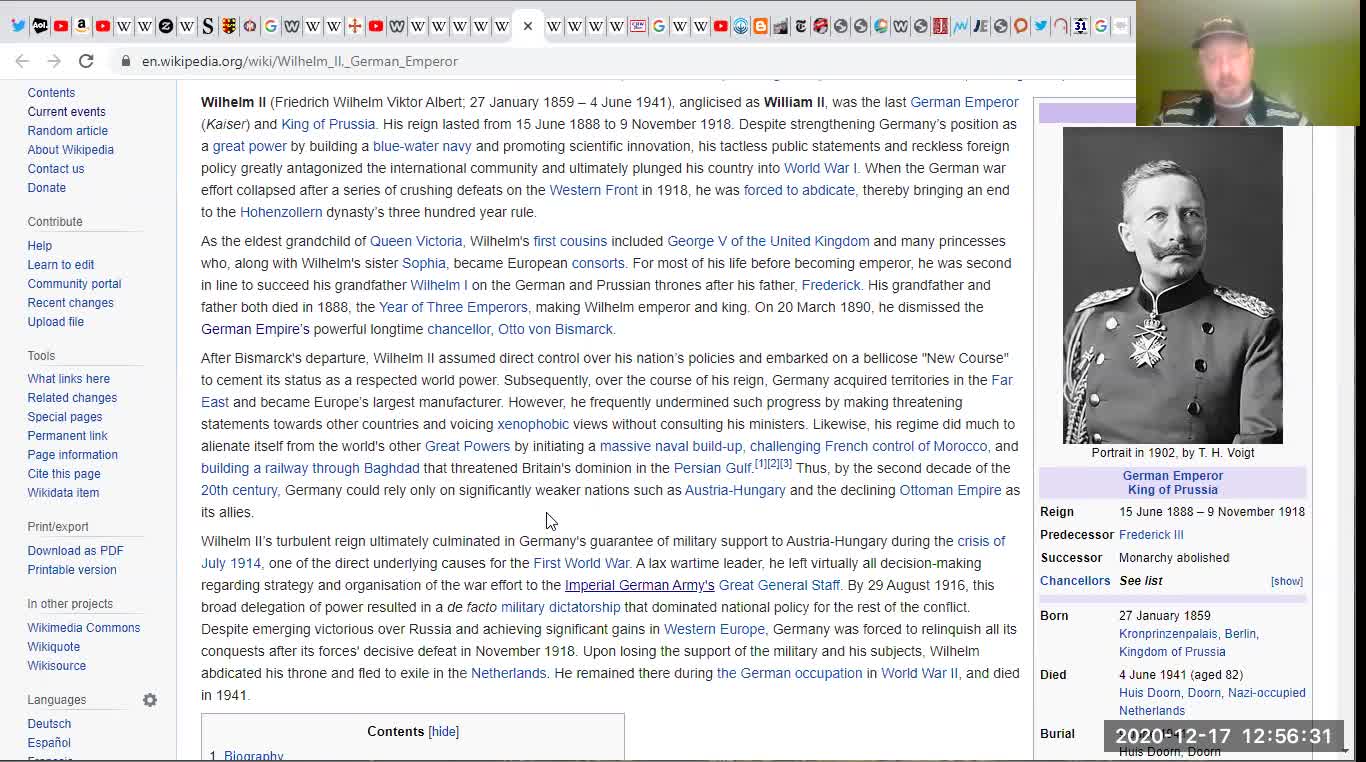This screenshot has height=762, width=1366.
Task: Click the address bar URL field
Action: (300, 61)
